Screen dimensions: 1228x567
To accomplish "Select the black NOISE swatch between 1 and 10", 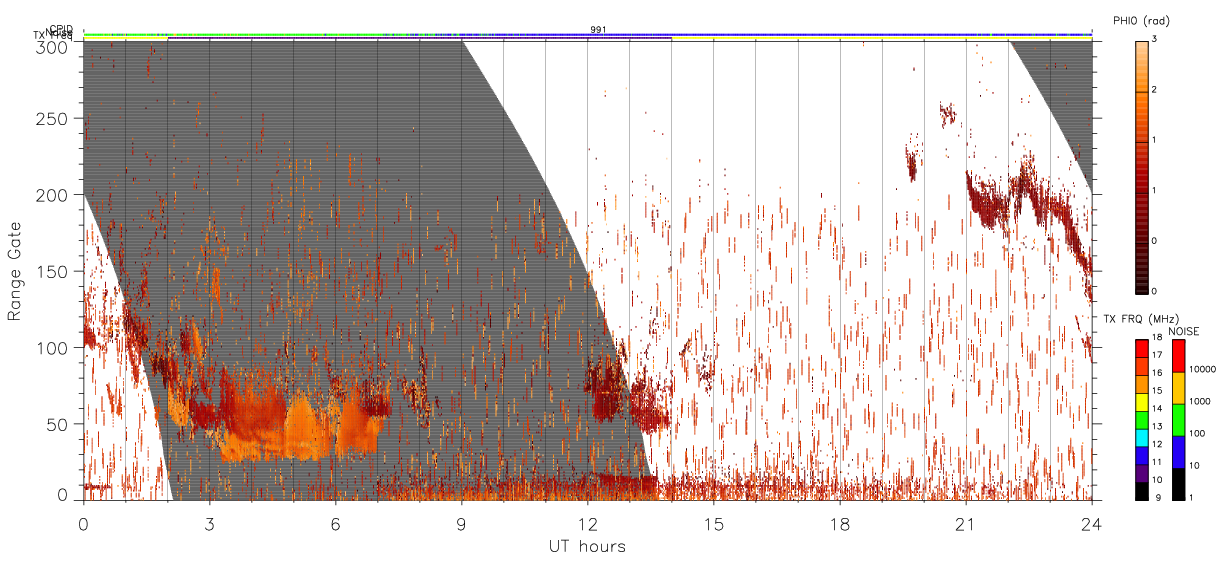I will 1178,484.
